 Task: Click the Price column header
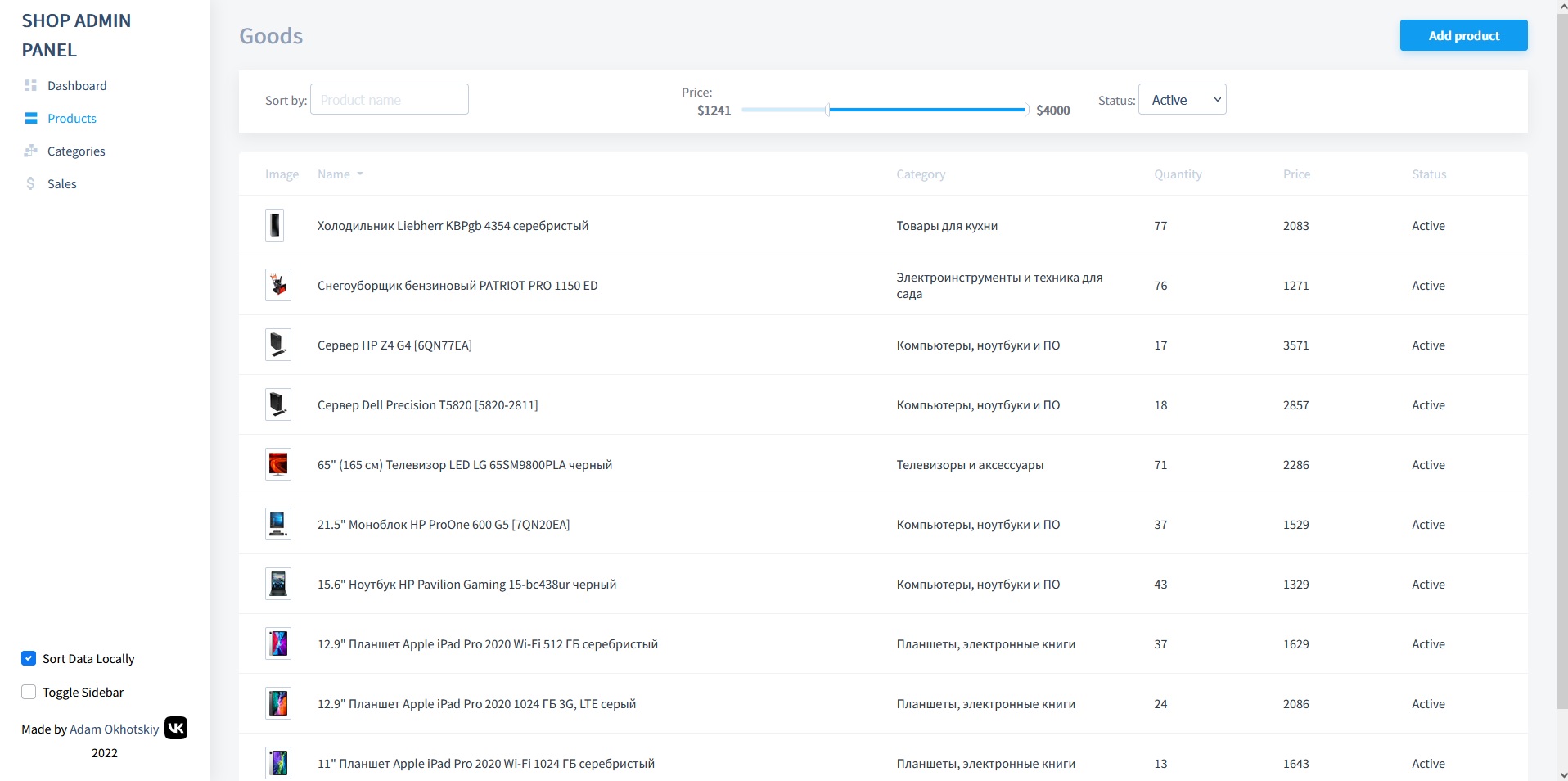click(x=1296, y=174)
